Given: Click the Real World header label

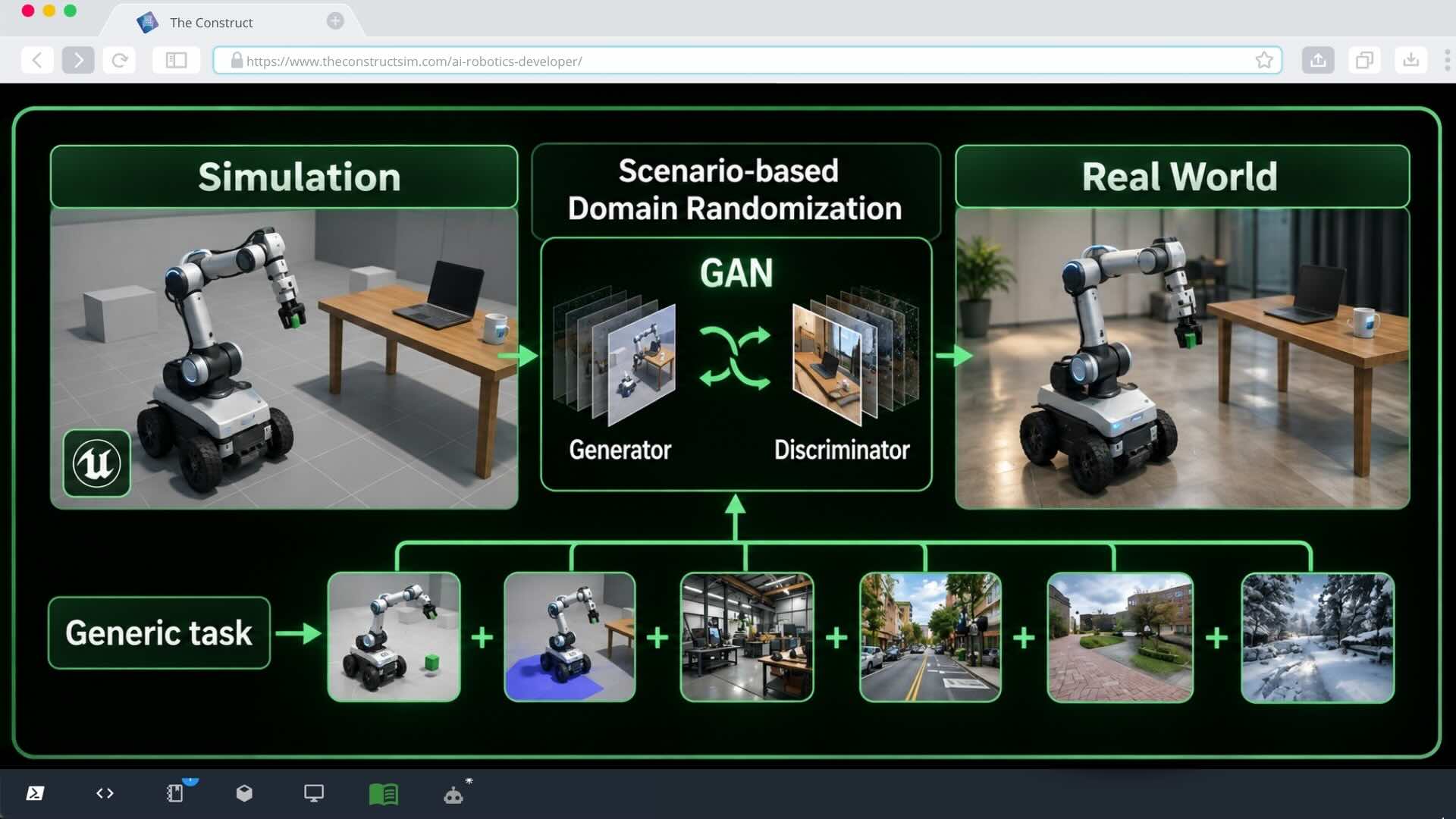Looking at the screenshot, I should click(1182, 177).
